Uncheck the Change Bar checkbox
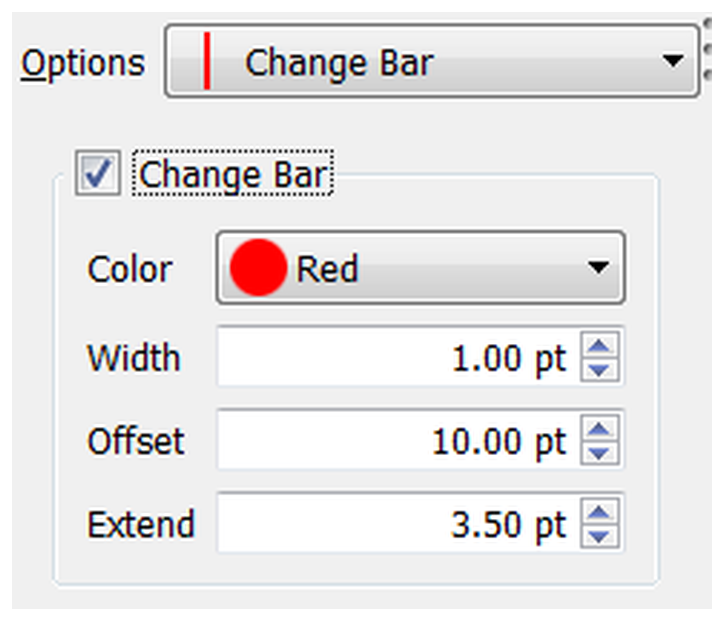The height and width of the screenshot is (621, 724). (98, 173)
